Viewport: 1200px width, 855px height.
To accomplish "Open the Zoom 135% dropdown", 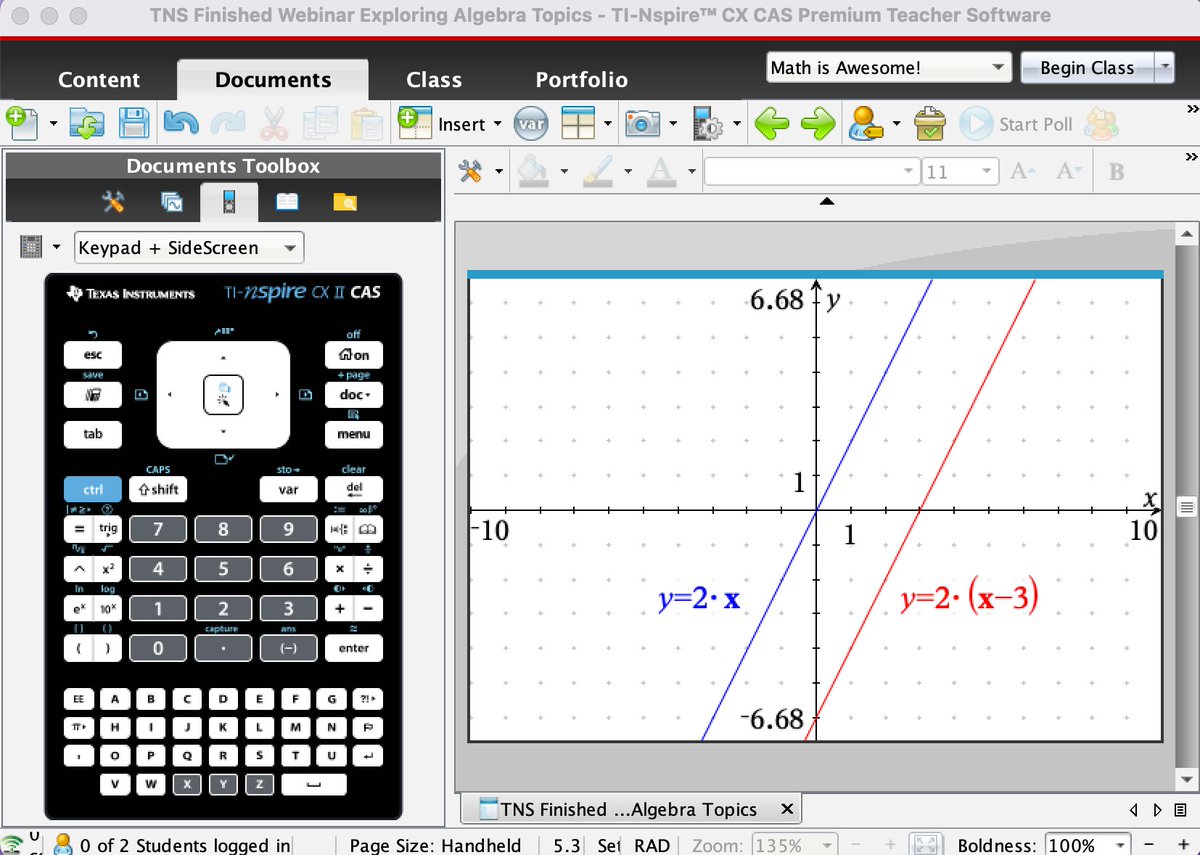I will (x=794, y=845).
